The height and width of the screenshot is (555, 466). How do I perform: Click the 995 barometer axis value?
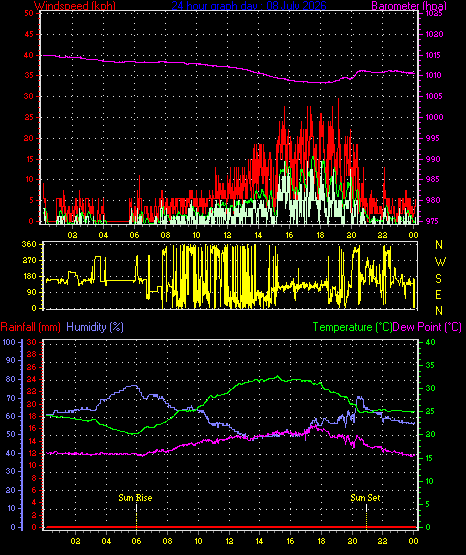tap(434, 138)
